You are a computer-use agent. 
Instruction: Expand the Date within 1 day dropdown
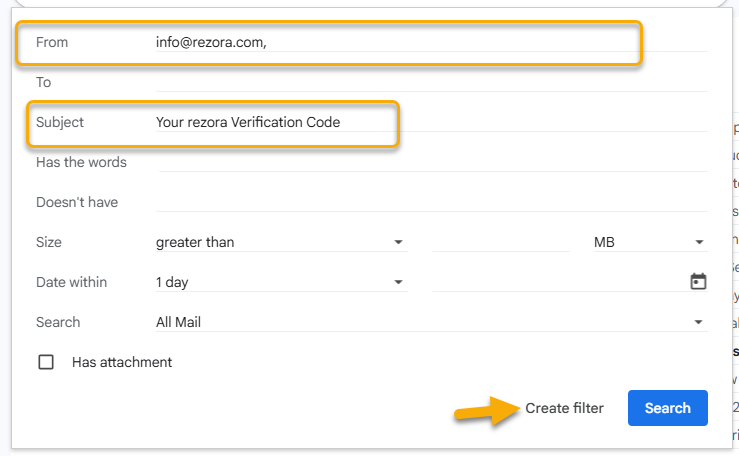281,282
